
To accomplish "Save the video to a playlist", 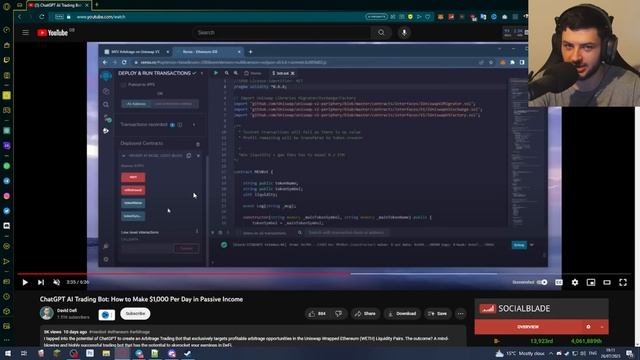I will click(437, 313).
